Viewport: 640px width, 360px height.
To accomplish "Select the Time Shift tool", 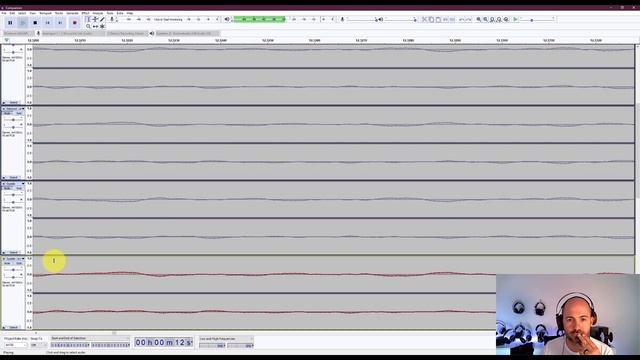I will click(x=95, y=26).
